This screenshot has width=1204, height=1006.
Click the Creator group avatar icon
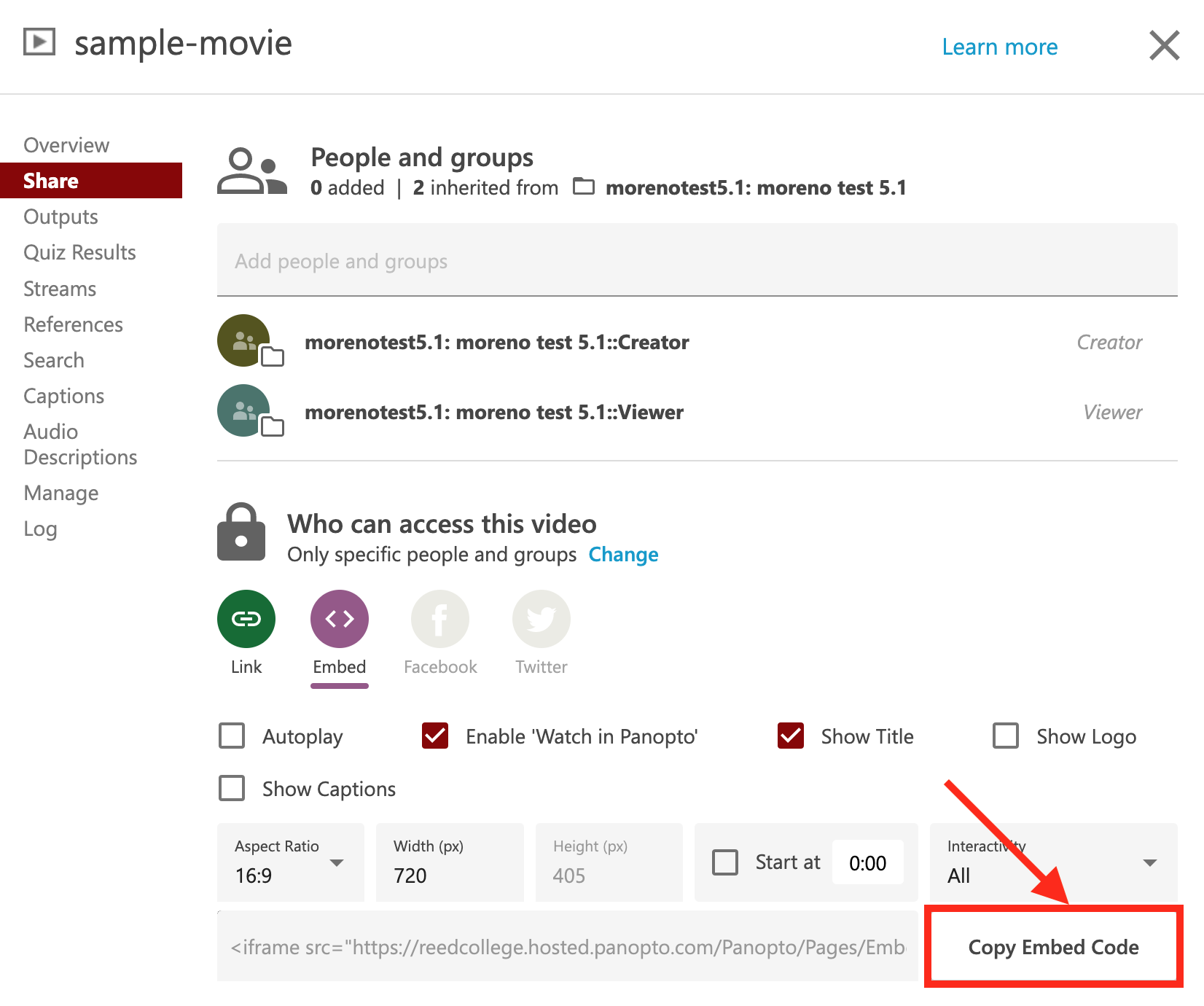click(243, 340)
